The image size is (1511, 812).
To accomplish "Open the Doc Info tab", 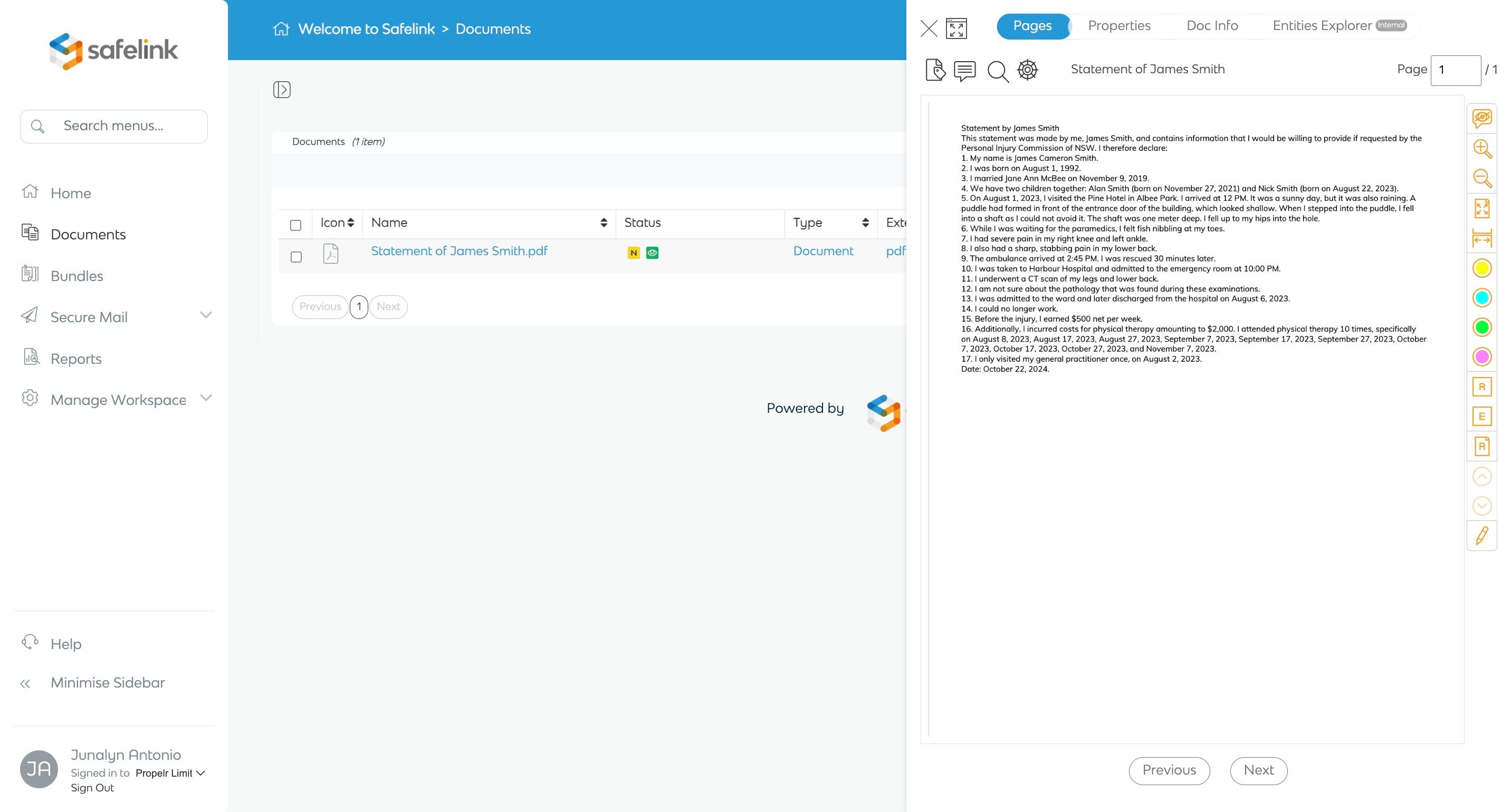I will tap(1212, 26).
